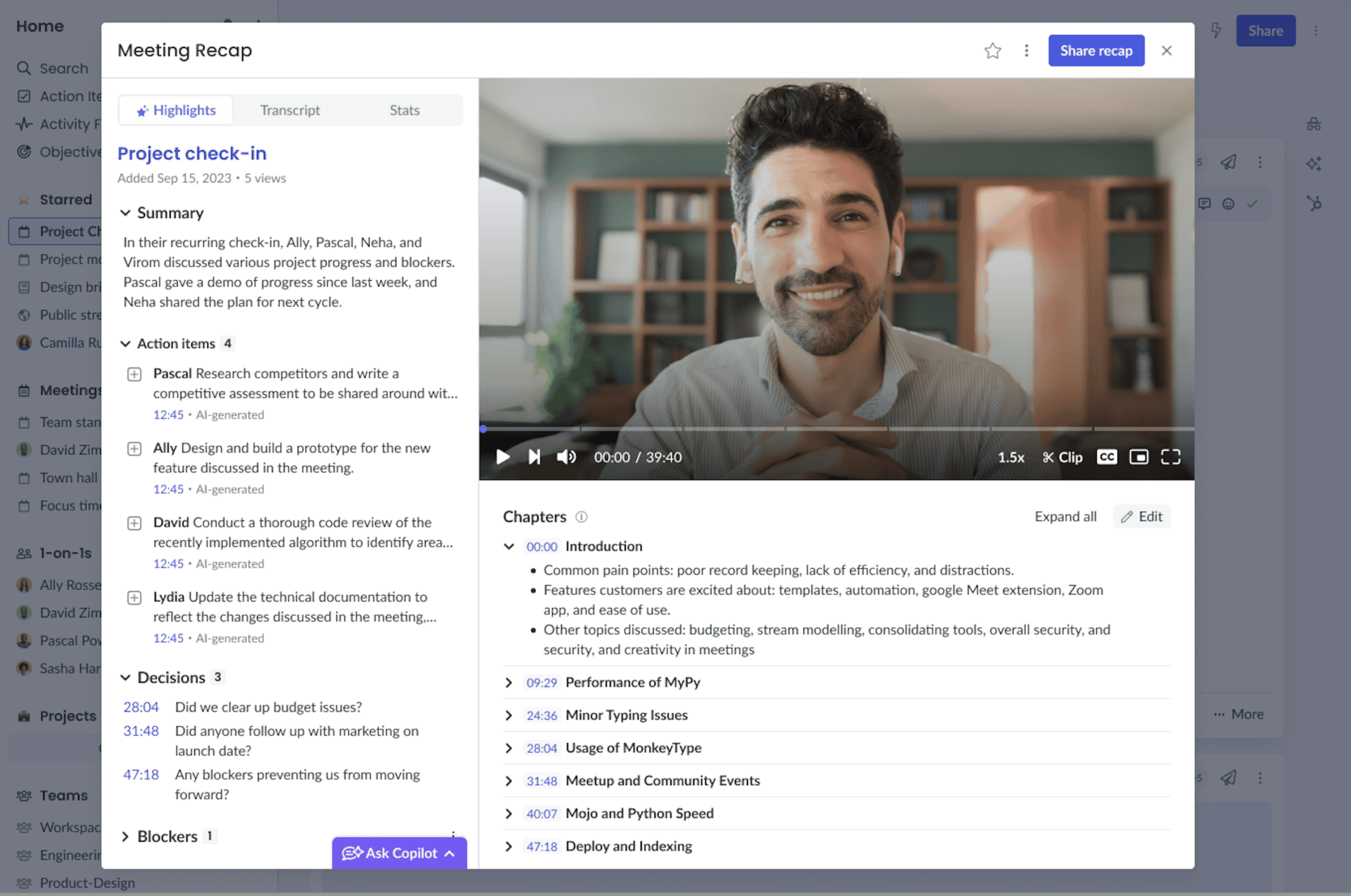1351x896 pixels.
Task: Skip to next chapter in video
Action: click(534, 457)
